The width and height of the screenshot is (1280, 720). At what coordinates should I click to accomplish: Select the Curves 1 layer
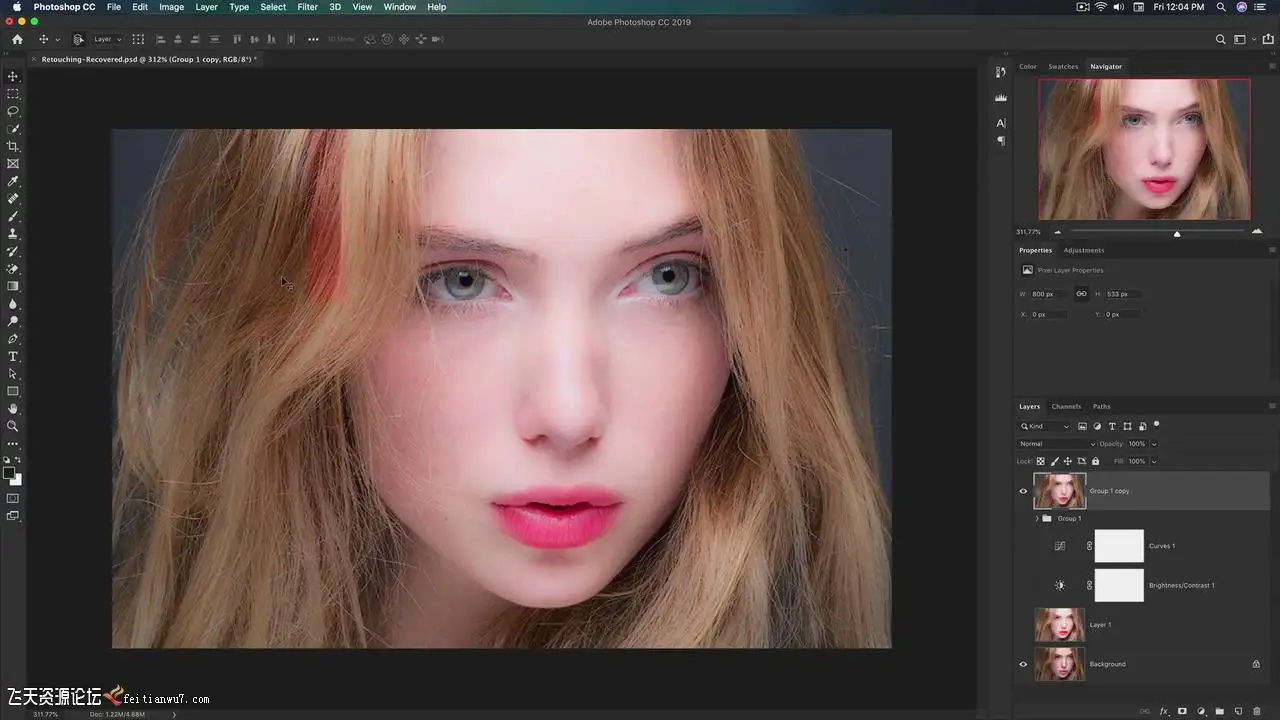(1160, 546)
